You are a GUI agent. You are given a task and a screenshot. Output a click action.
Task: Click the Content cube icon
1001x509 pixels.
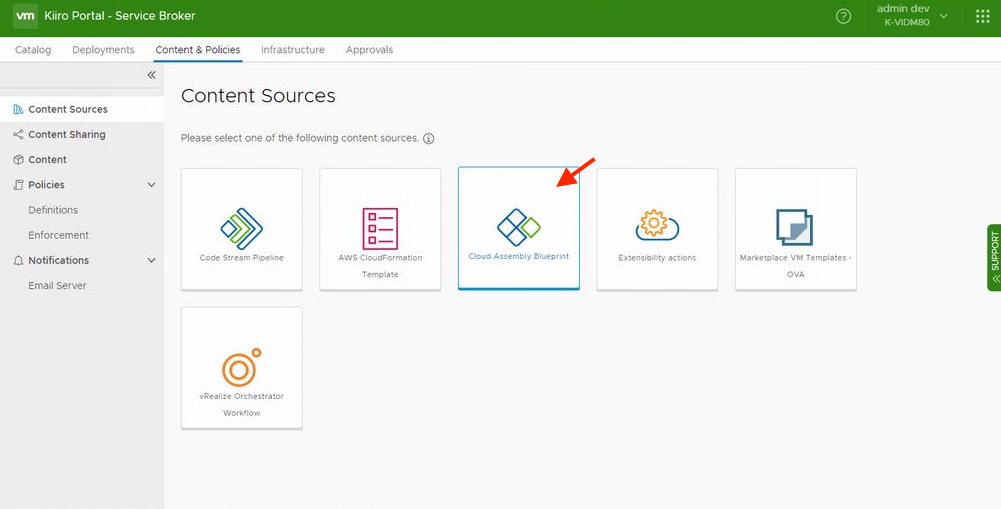18,160
